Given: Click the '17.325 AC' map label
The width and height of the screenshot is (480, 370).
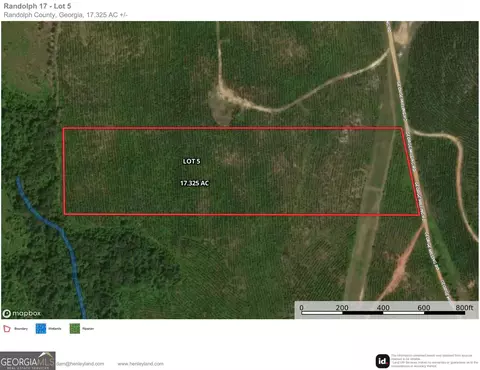Looking at the screenshot, I should click(195, 183).
